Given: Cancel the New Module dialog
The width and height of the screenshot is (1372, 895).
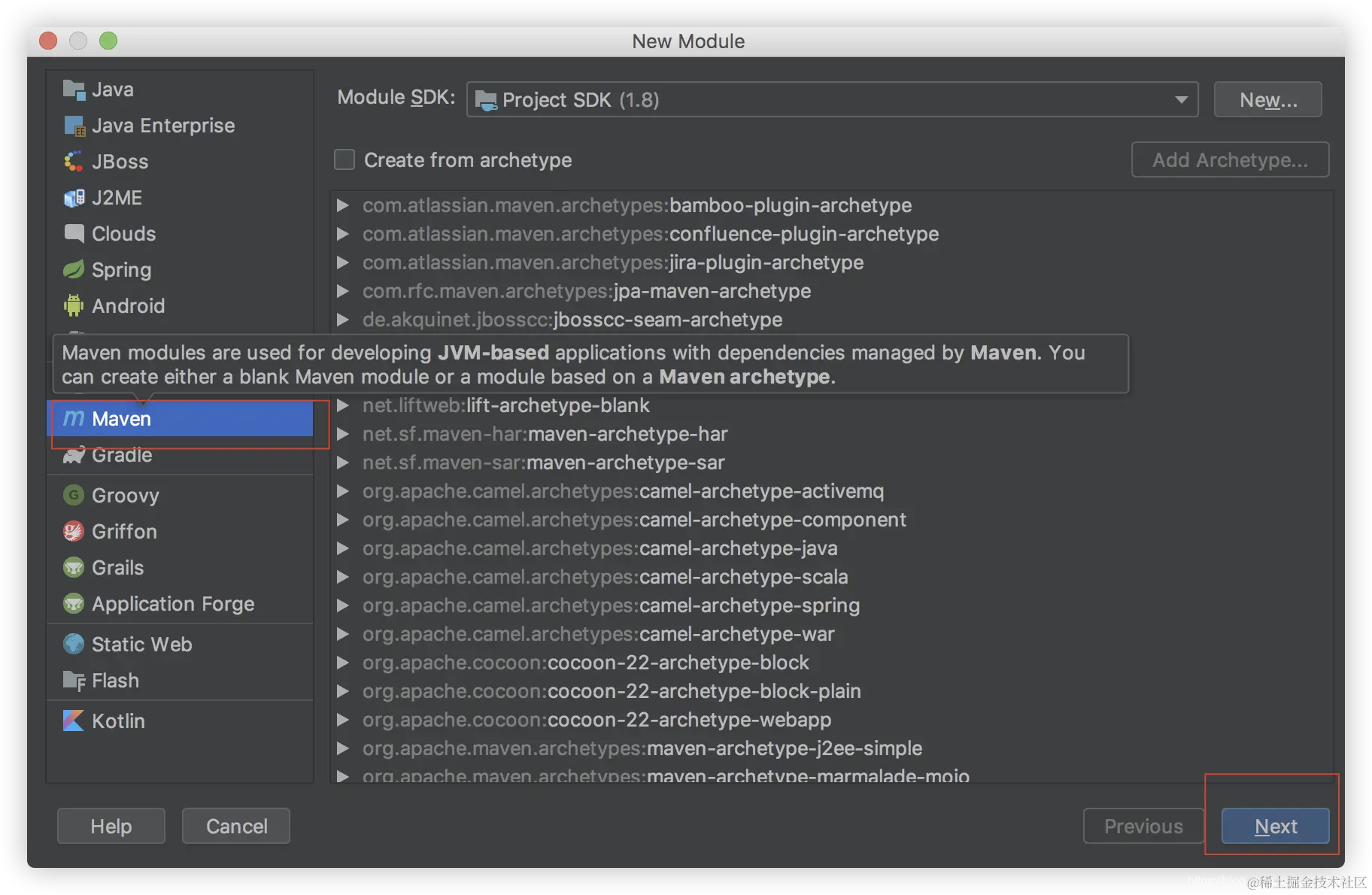Looking at the screenshot, I should tap(236, 826).
